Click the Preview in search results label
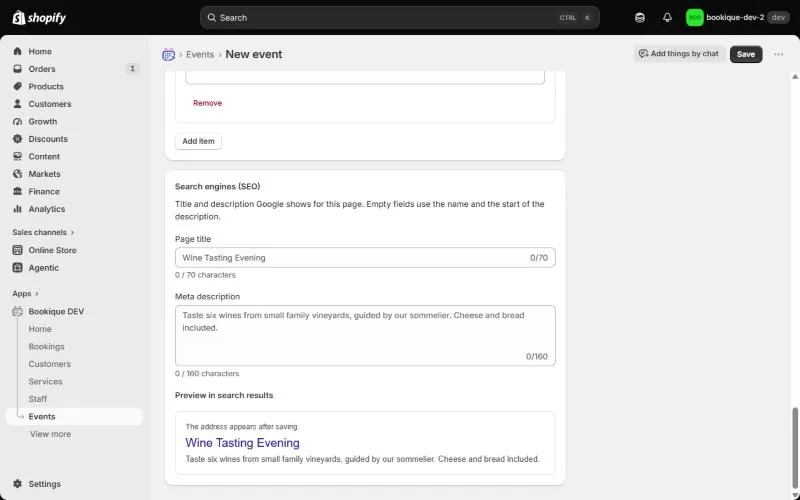Image resolution: width=800 pixels, height=500 pixels. click(224, 395)
